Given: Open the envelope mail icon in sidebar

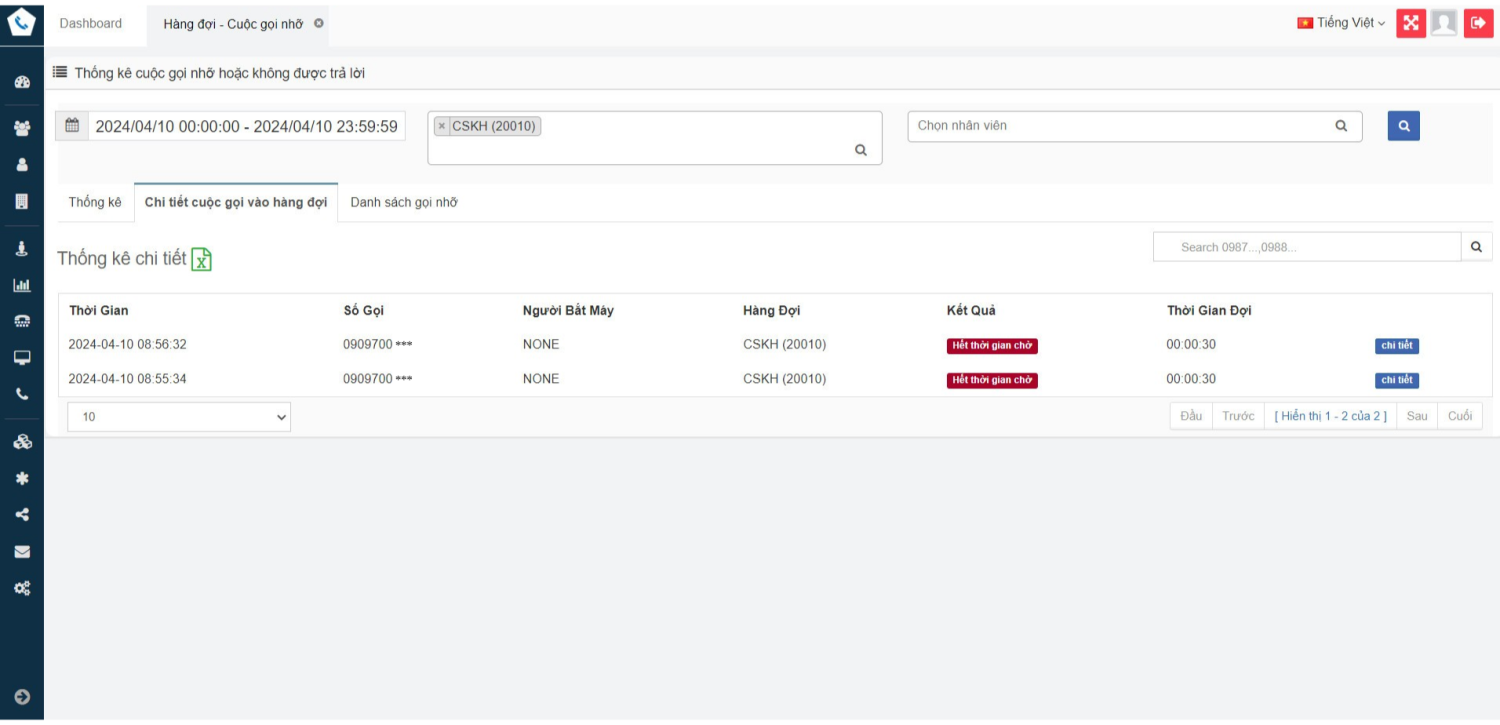Looking at the screenshot, I should [22, 551].
